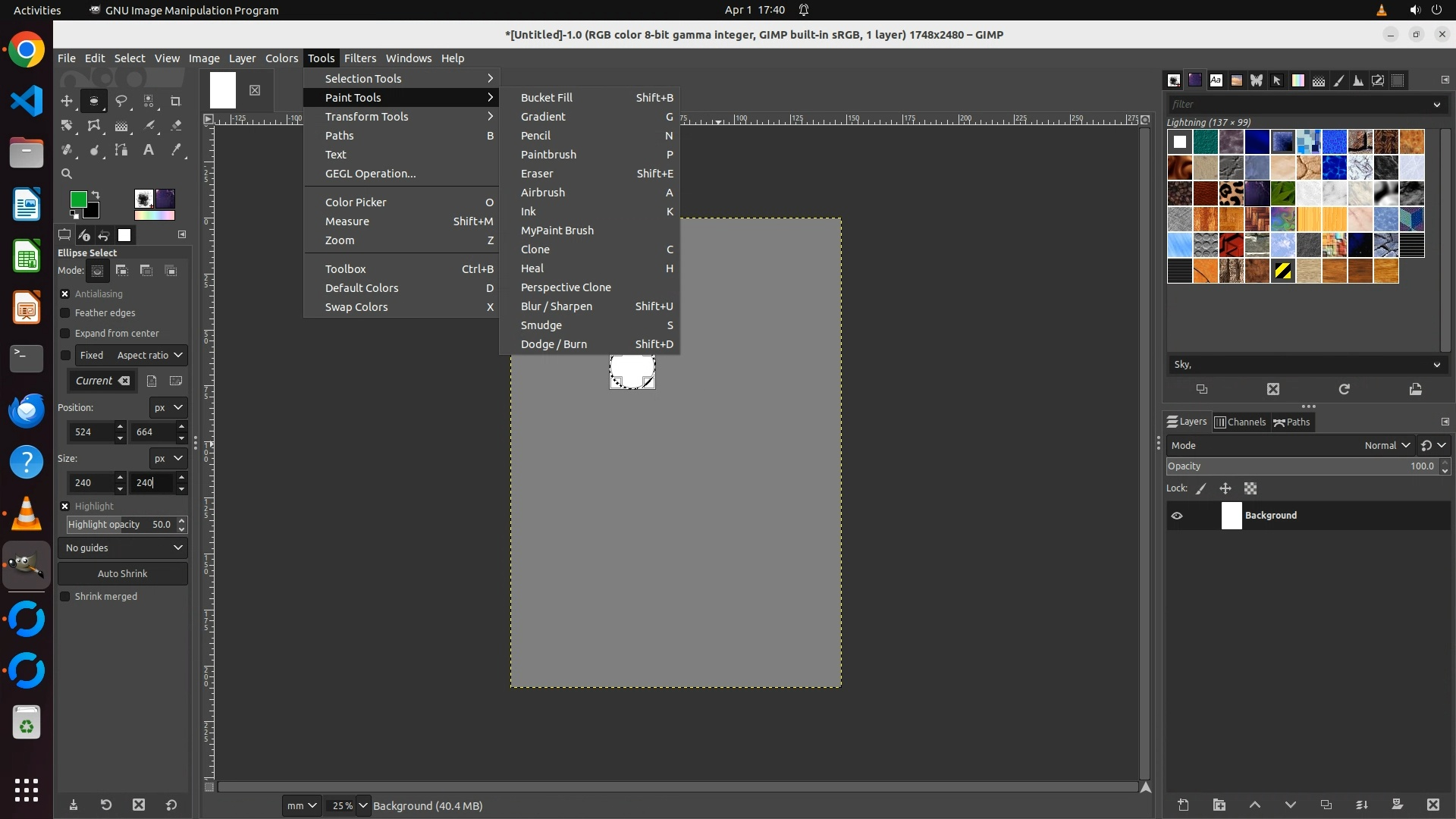Hide the Background layer visibility eye
Image resolution: width=1456 pixels, height=819 pixels.
click(x=1177, y=516)
